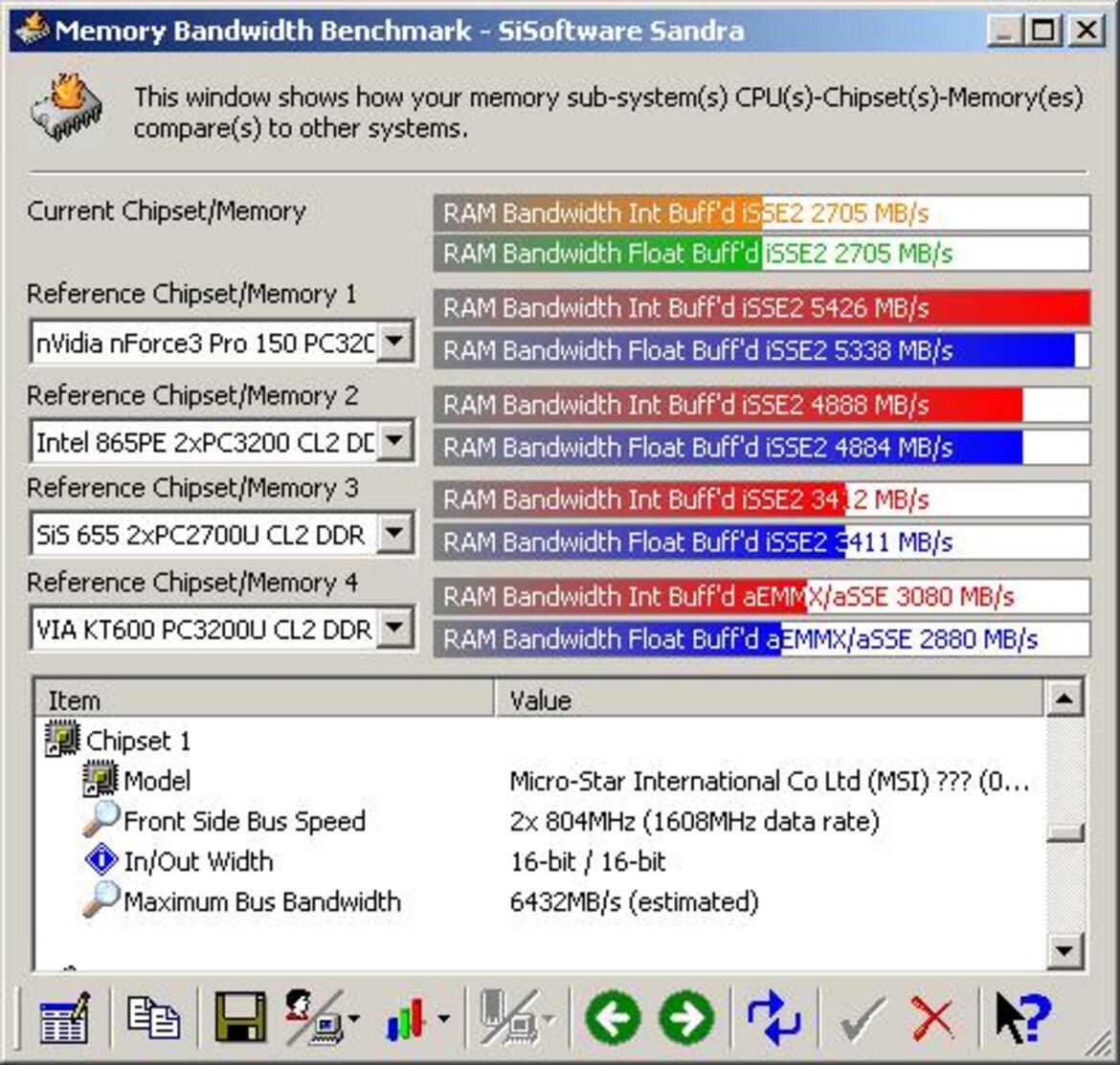Click the burning memory chip header icon
Viewport: 1120px width, 1065px height.
click(68, 107)
